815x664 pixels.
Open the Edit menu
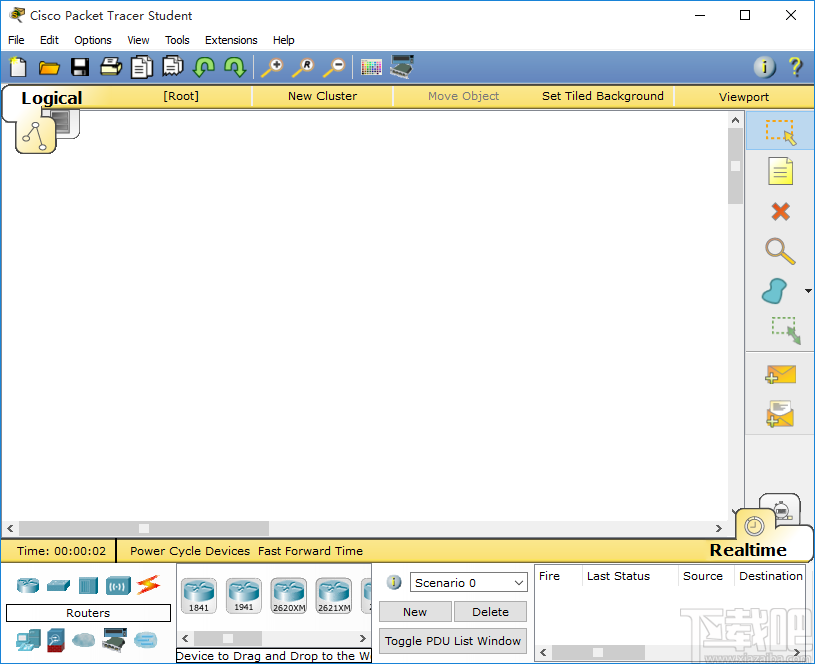click(x=49, y=40)
